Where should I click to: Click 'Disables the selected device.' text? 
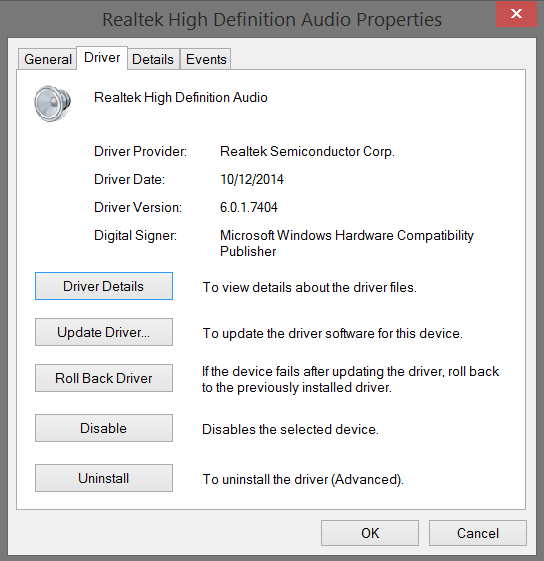(290, 429)
